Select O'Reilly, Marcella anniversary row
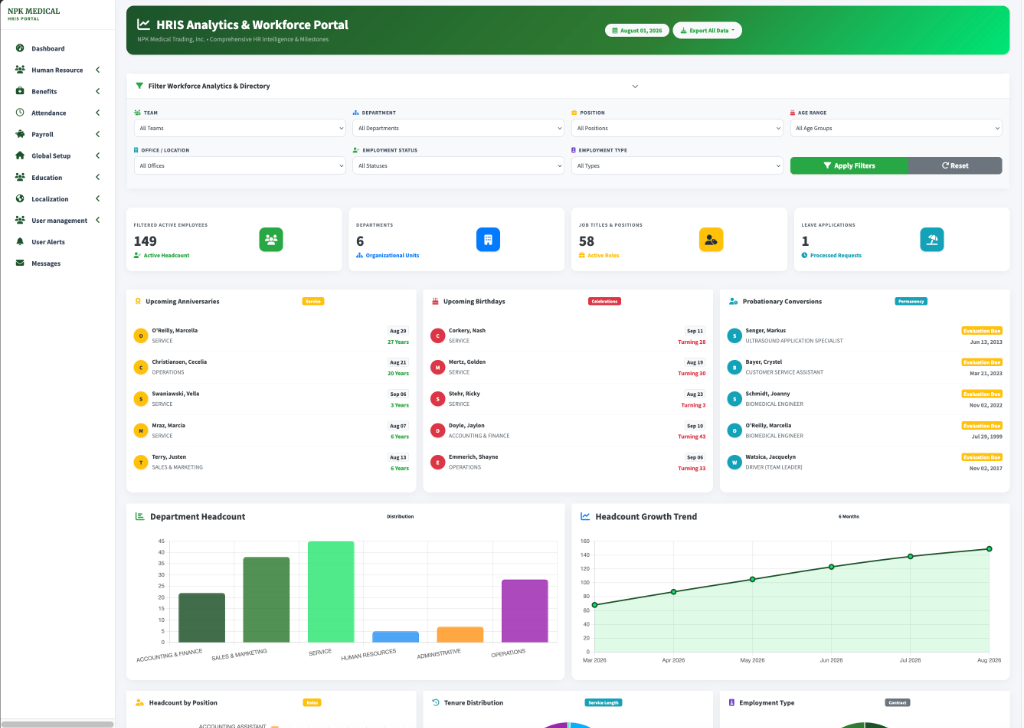The image size is (1024, 728). tap(271, 336)
